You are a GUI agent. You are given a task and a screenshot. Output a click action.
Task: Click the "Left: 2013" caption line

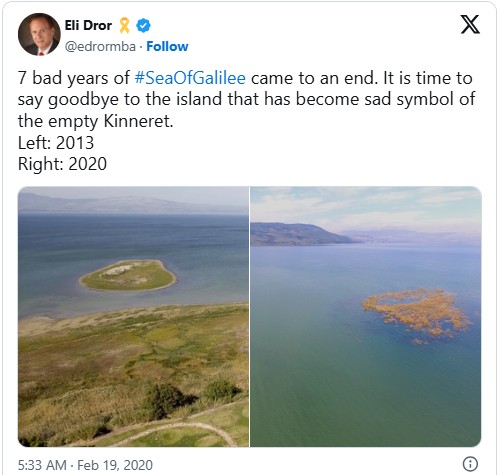click(x=56, y=143)
